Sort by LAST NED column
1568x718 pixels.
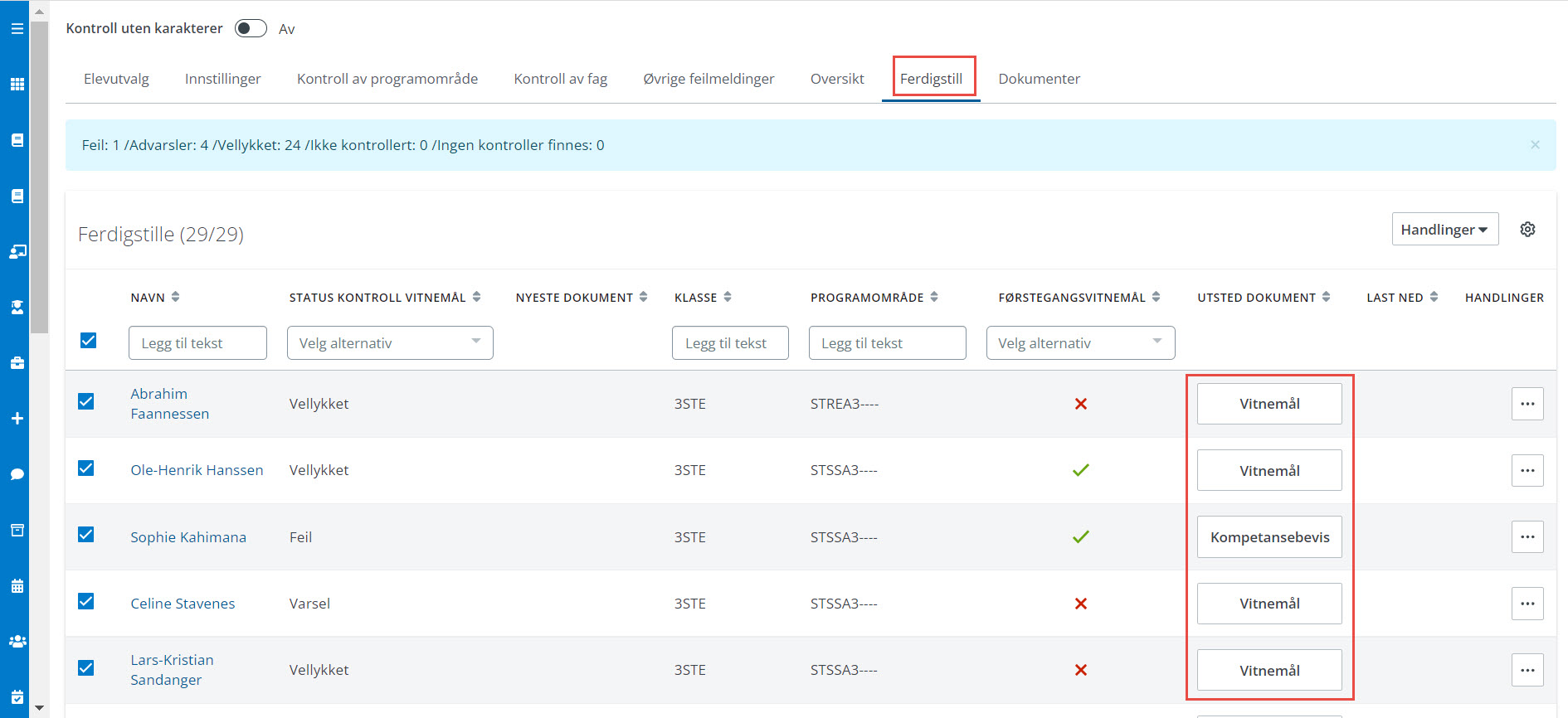tap(1433, 297)
